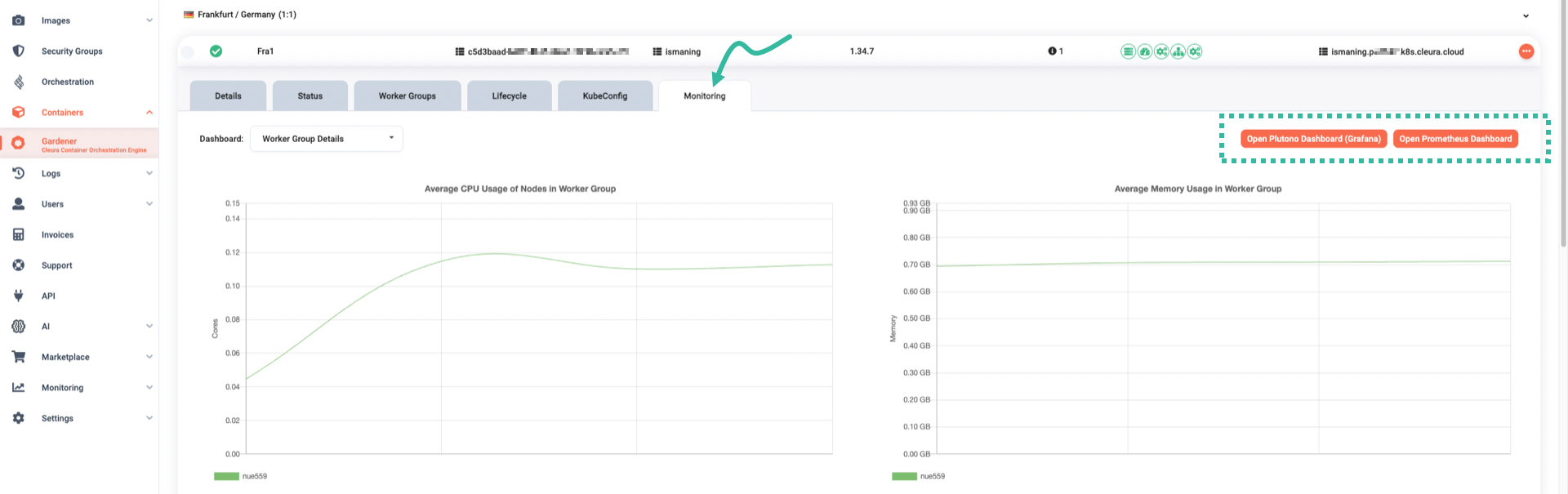1568x494 pixels.
Task: Click the Support lifebuoy icon
Action: [18, 265]
